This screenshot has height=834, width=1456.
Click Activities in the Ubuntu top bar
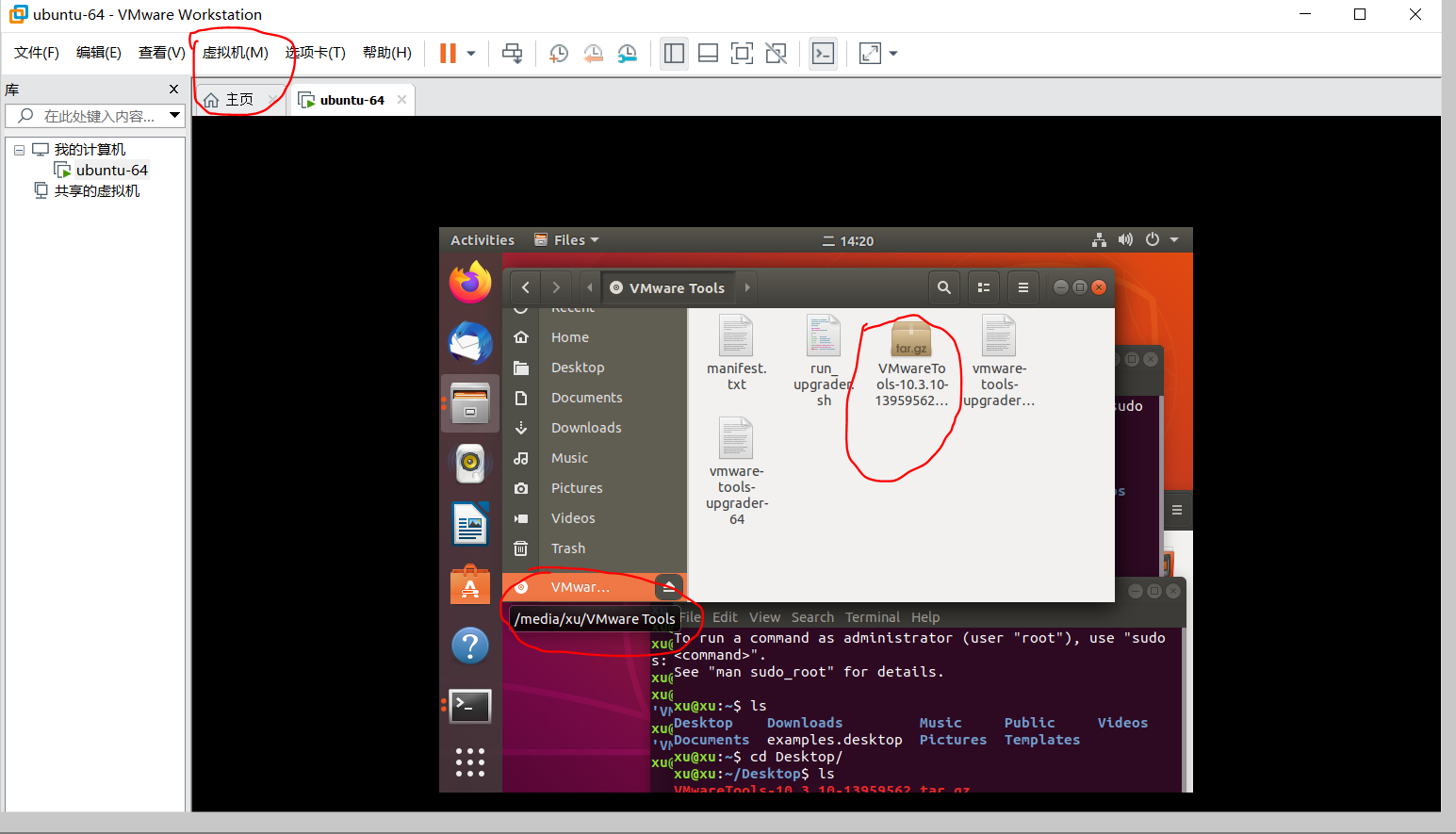(483, 240)
